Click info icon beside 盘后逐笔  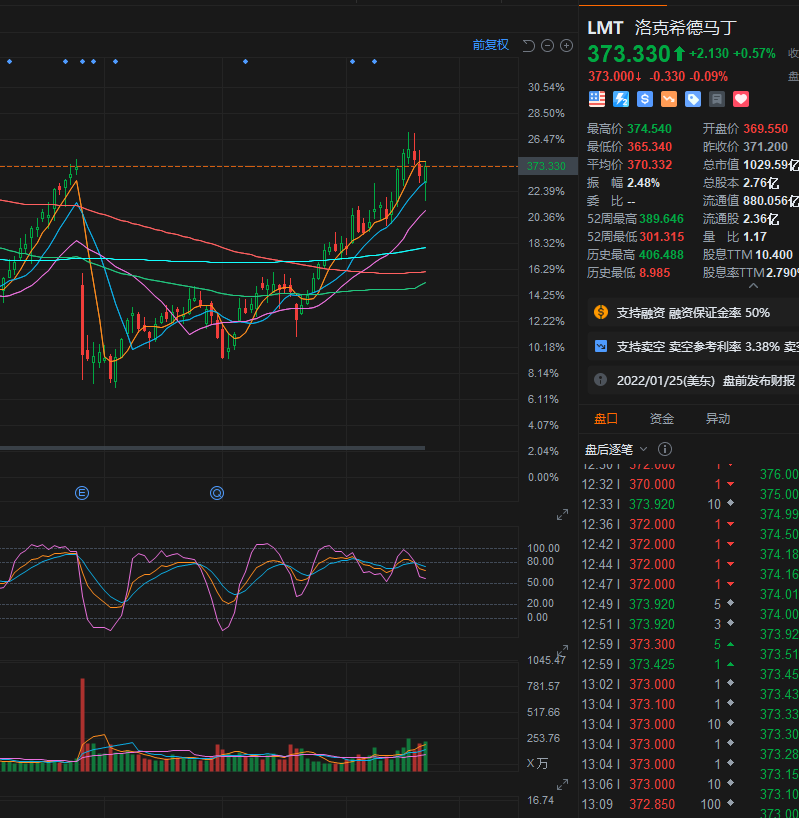point(665,449)
